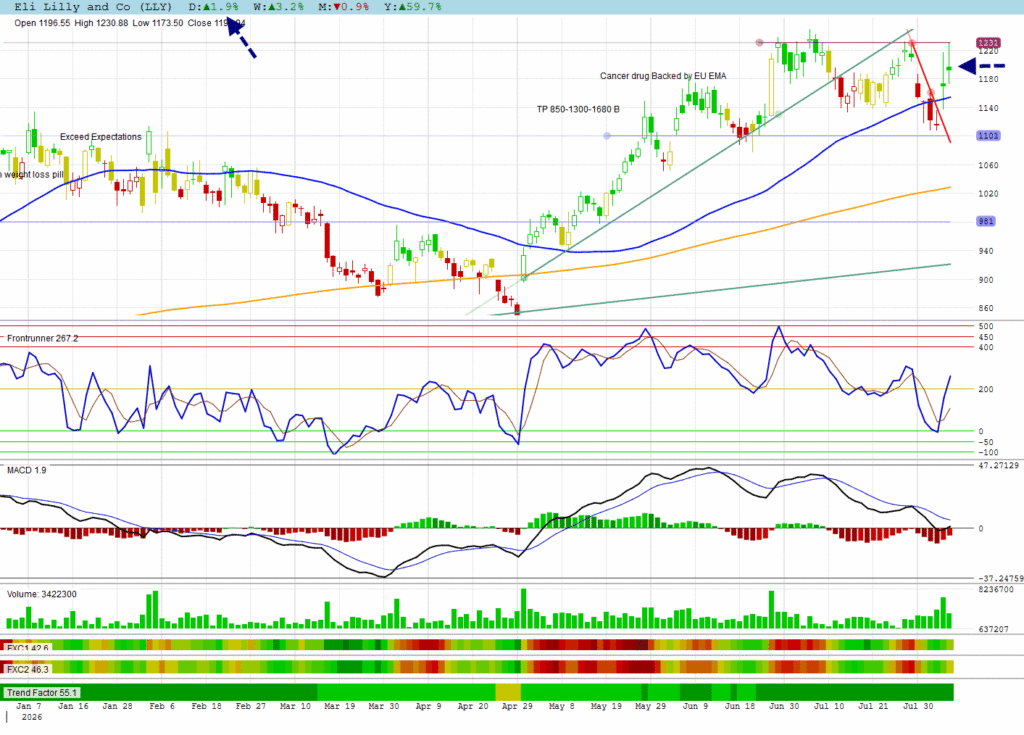Screen dimensions: 1024x735
Task: Click the Frontrunner 450 axis label
Action: 985,337
